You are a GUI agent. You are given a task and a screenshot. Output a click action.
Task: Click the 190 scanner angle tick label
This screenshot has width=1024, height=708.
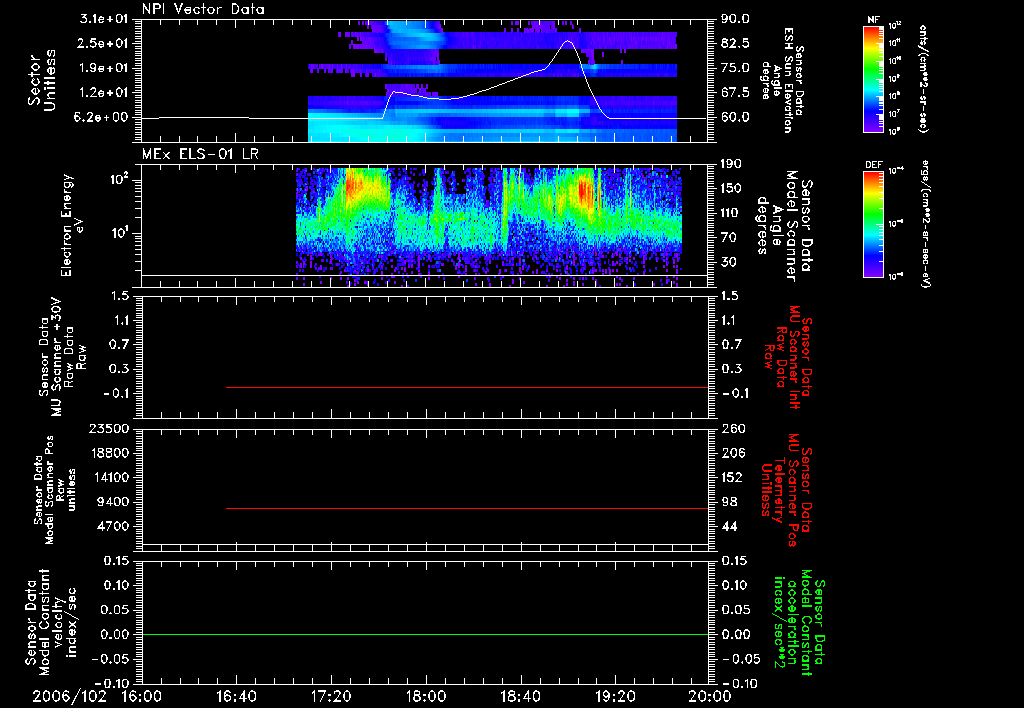coord(731,164)
